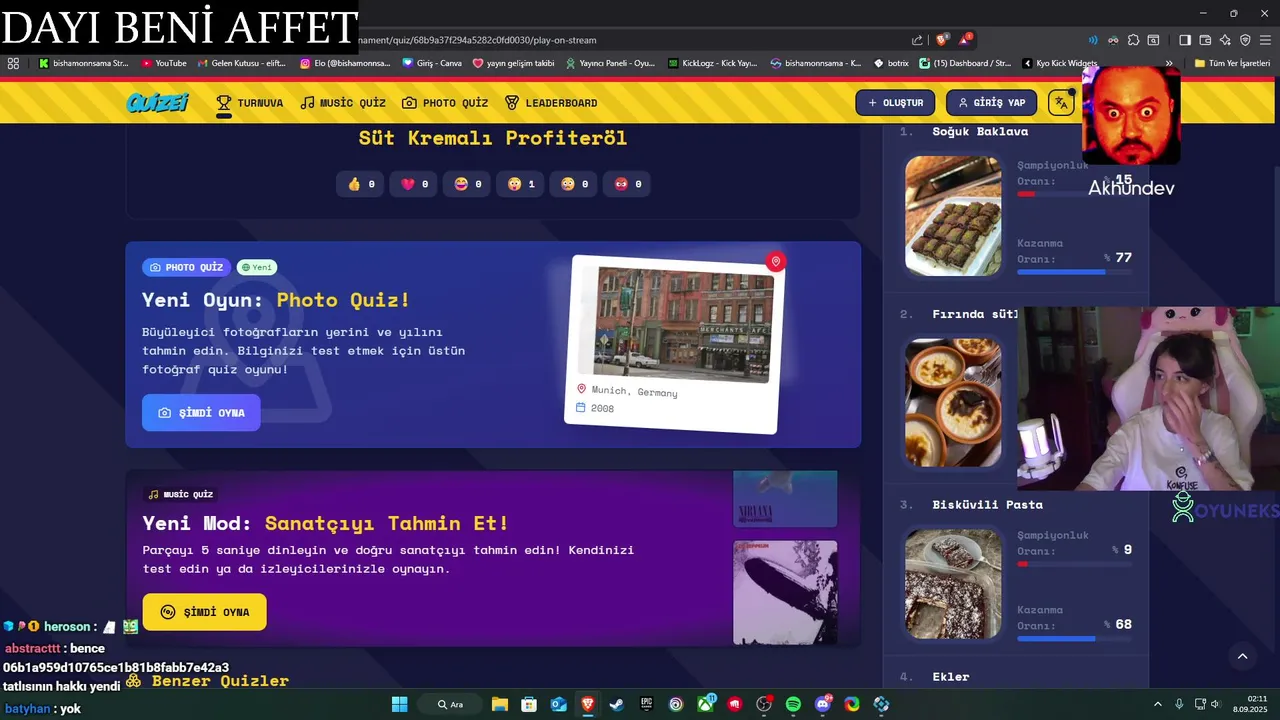Open the Bisküvili Pasta image

[953, 583]
